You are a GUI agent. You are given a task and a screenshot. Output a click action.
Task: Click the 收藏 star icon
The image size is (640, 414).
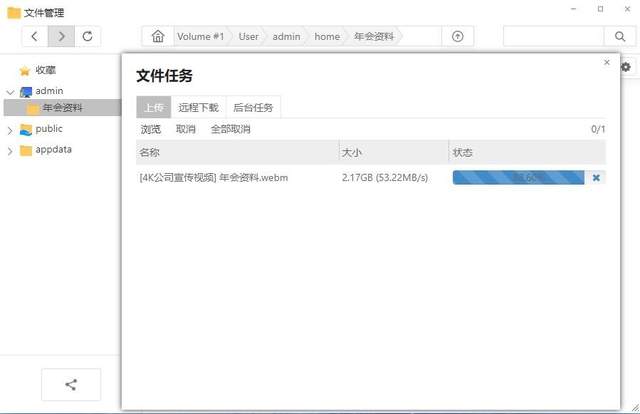[x=25, y=71]
